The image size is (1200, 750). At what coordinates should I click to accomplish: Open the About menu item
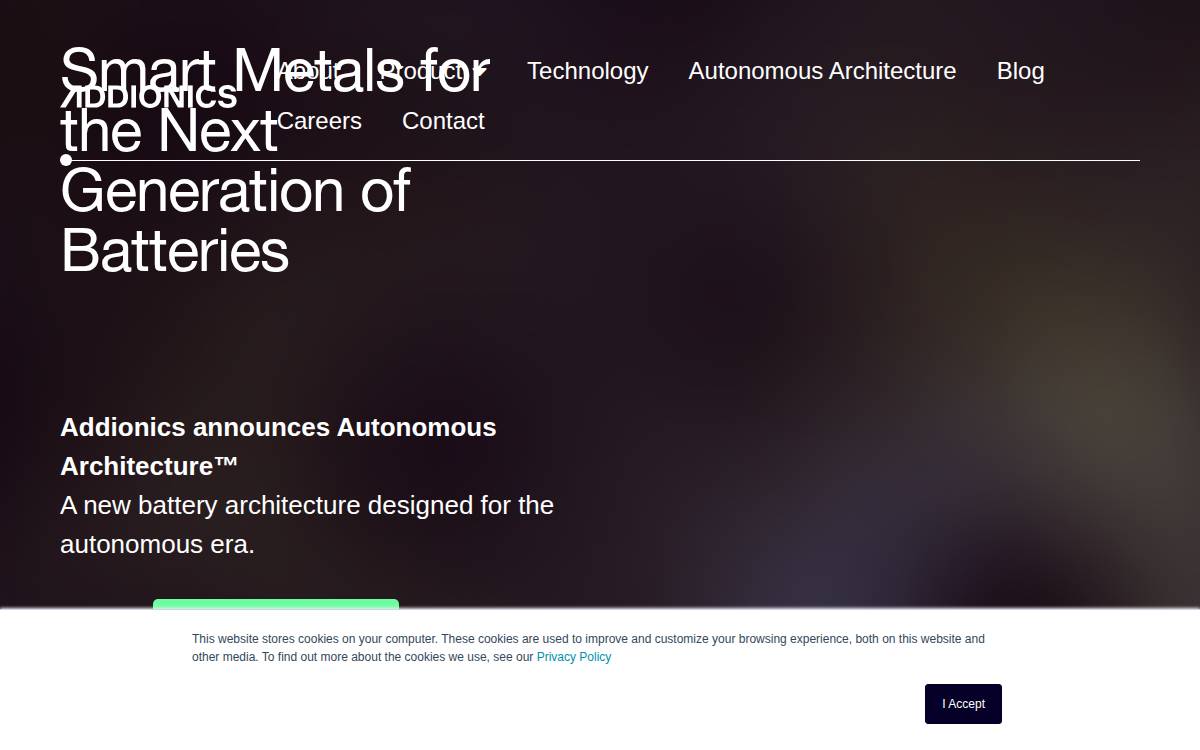point(308,71)
